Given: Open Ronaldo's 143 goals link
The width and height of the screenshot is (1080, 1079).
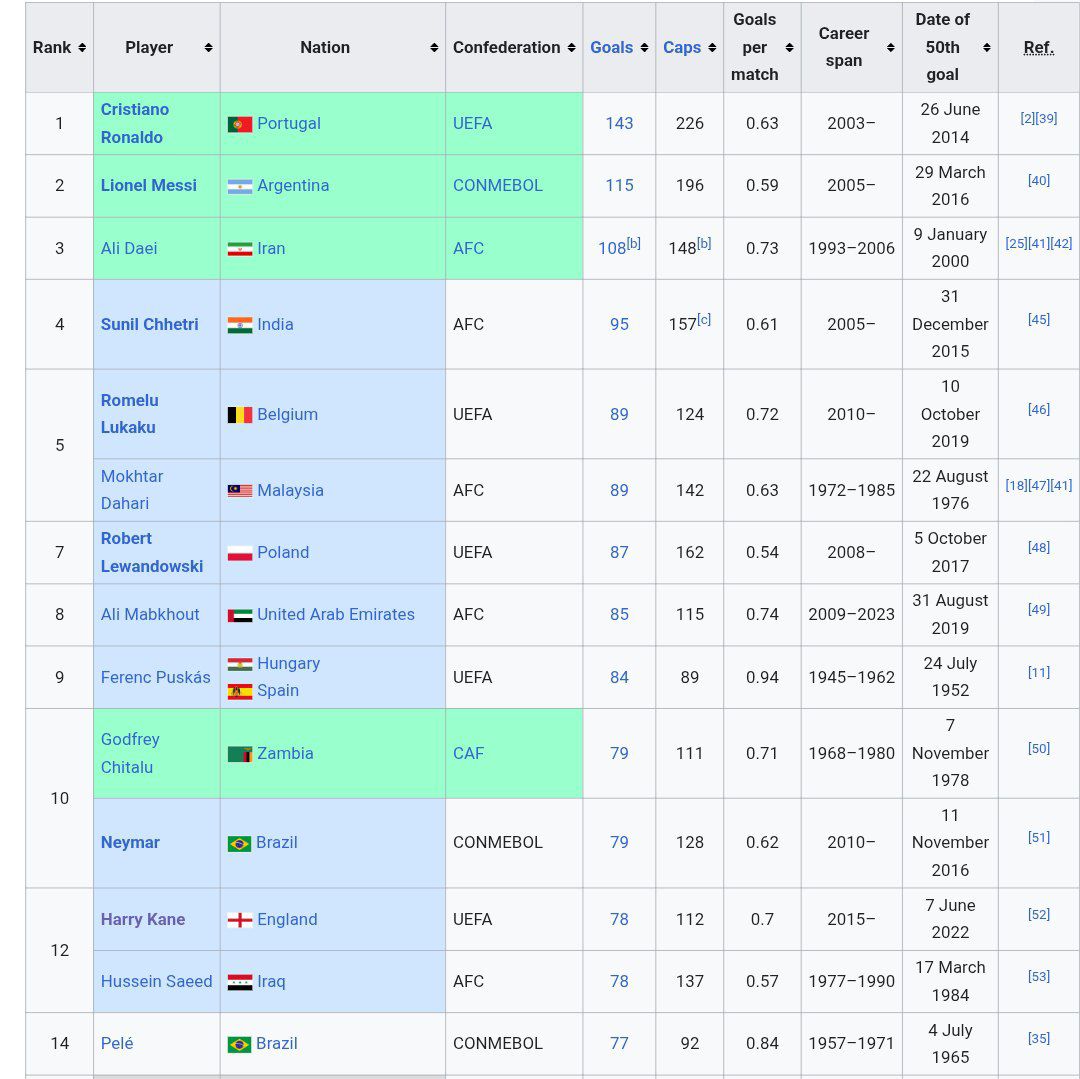Looking at the screenshot, I should tap(619, 123).
